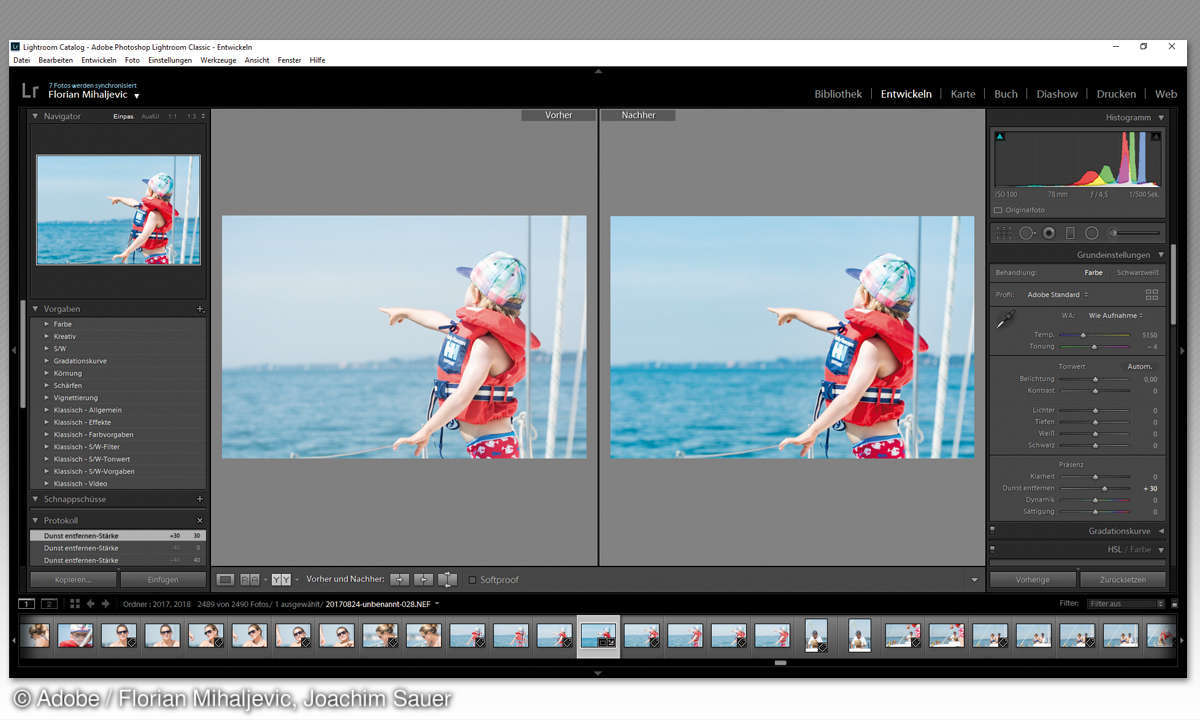The image size is (1200, 720).
Task: Collapse the Navigator panel
Action: coord(35,116)
